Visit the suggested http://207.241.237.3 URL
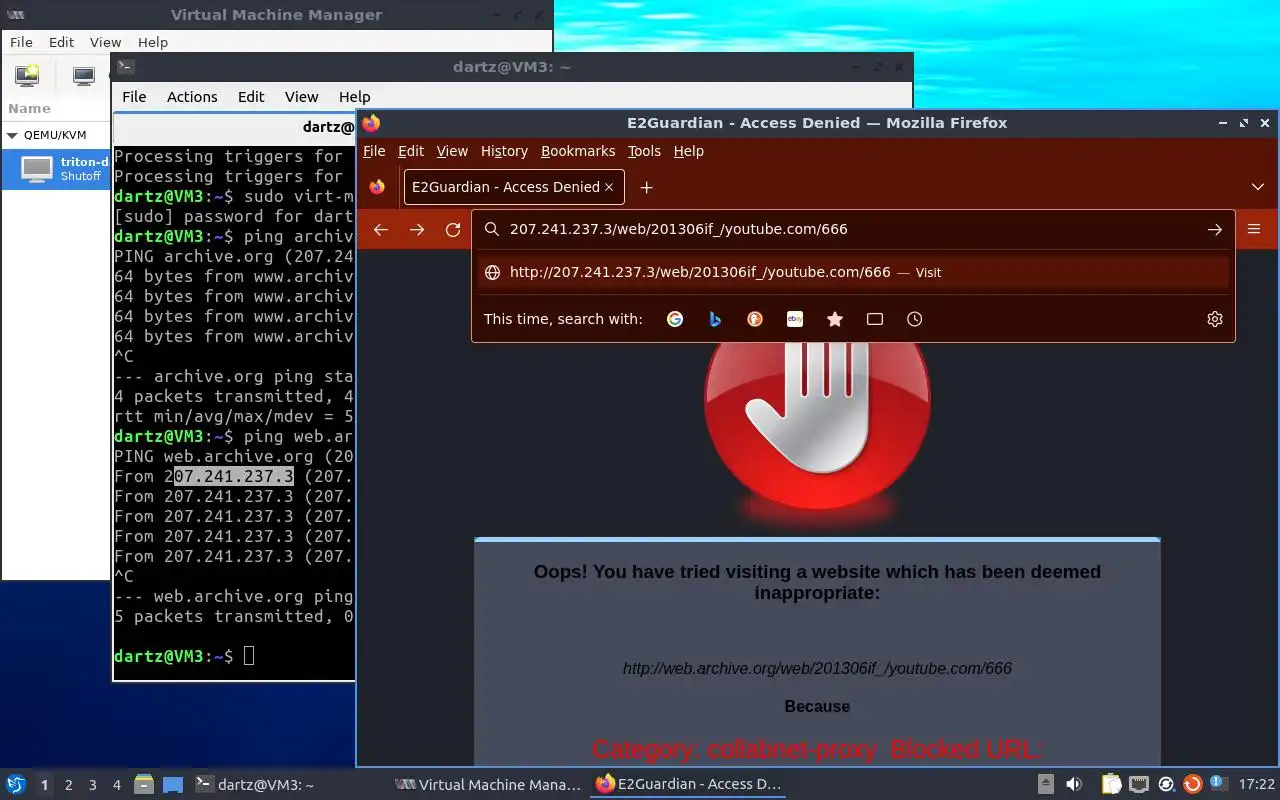Viewport: 1280px width, 800px height. point(853,272)
